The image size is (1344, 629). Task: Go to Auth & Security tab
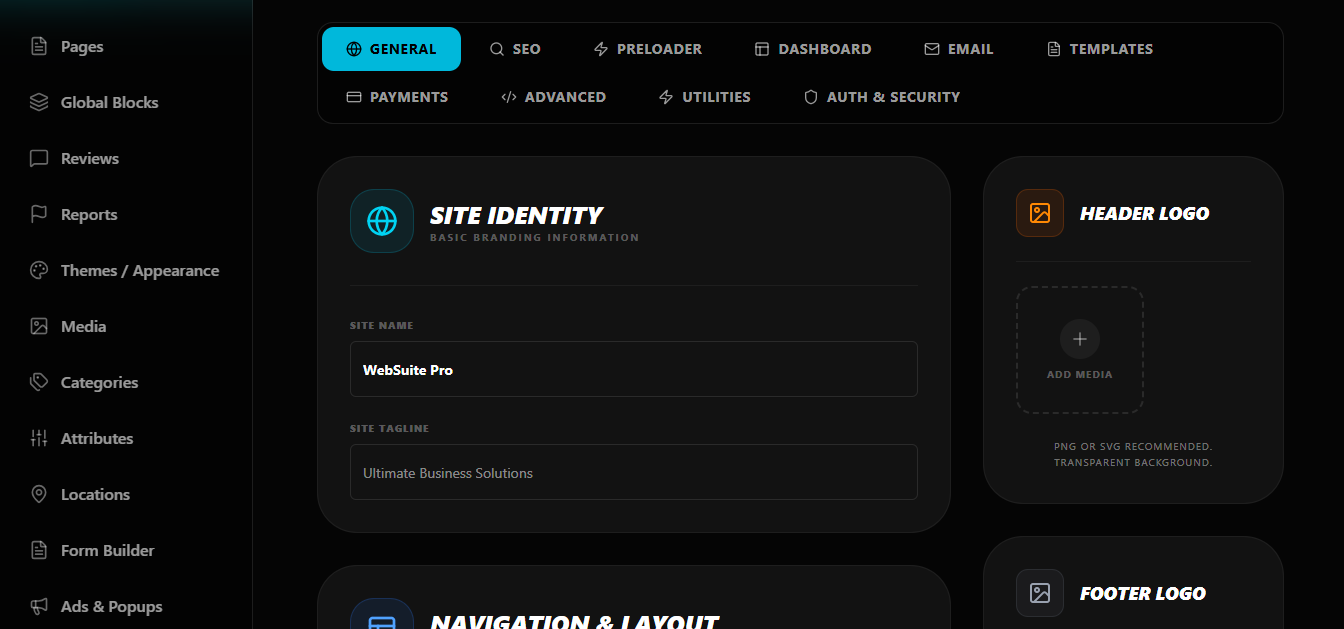click(882, 97)
